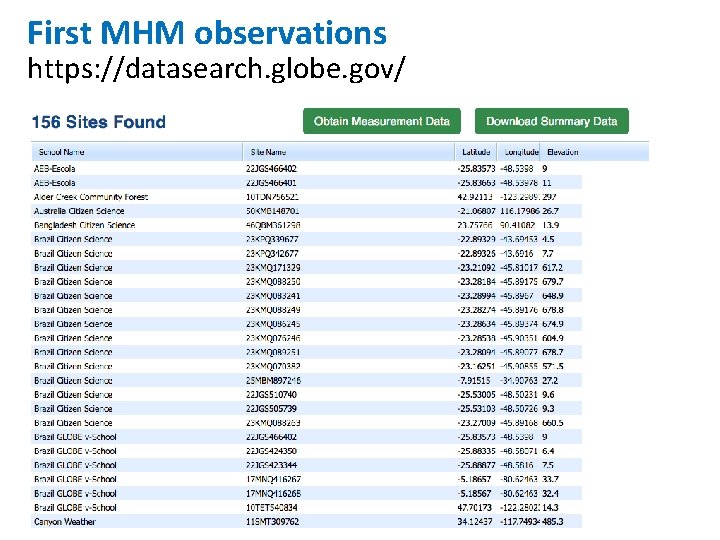Click site name 22JGS424350

point(271,451)
